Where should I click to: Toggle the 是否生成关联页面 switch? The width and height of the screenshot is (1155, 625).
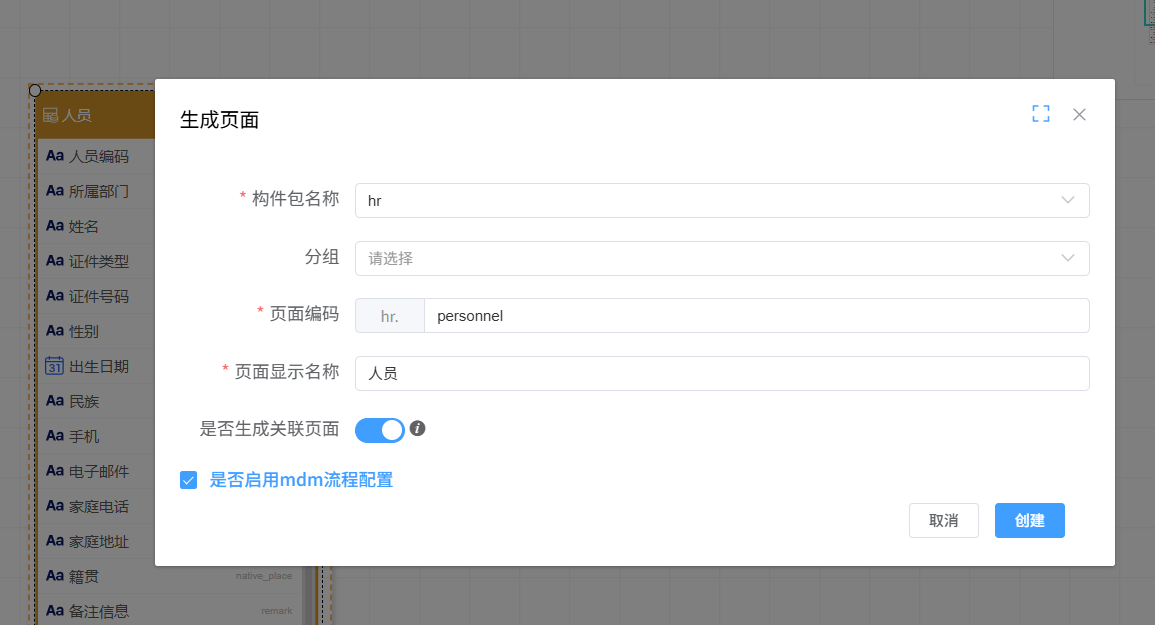click(x=379, y=430)
